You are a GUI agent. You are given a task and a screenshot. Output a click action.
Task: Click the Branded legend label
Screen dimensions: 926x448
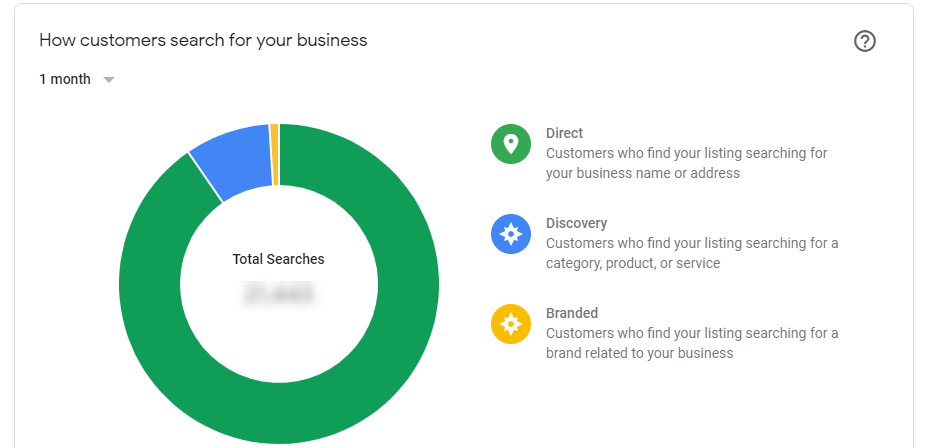pyautogui.click(x=572, y=313)
